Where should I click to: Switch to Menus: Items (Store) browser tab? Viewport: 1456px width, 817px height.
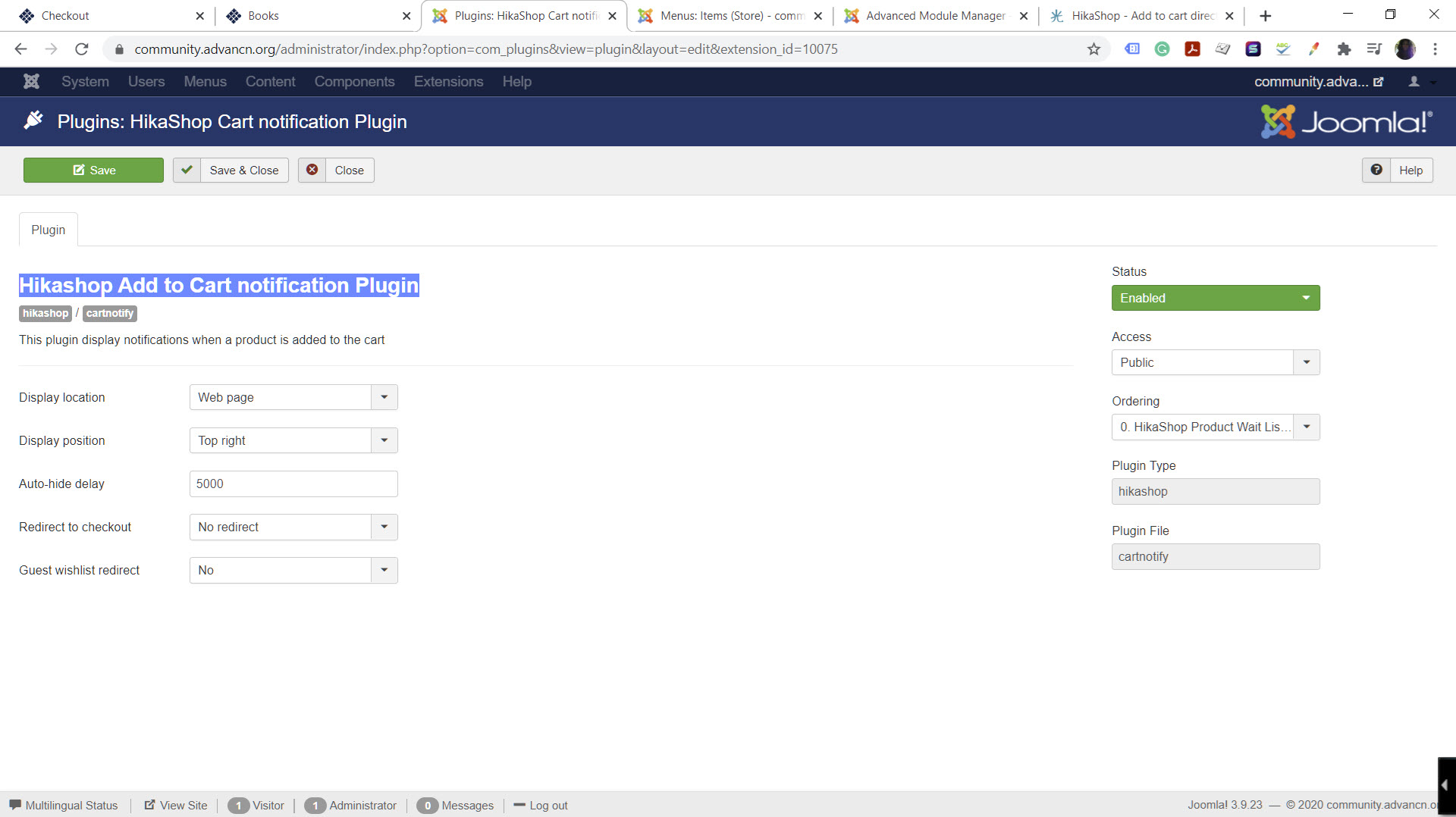[x=730, y=16]
